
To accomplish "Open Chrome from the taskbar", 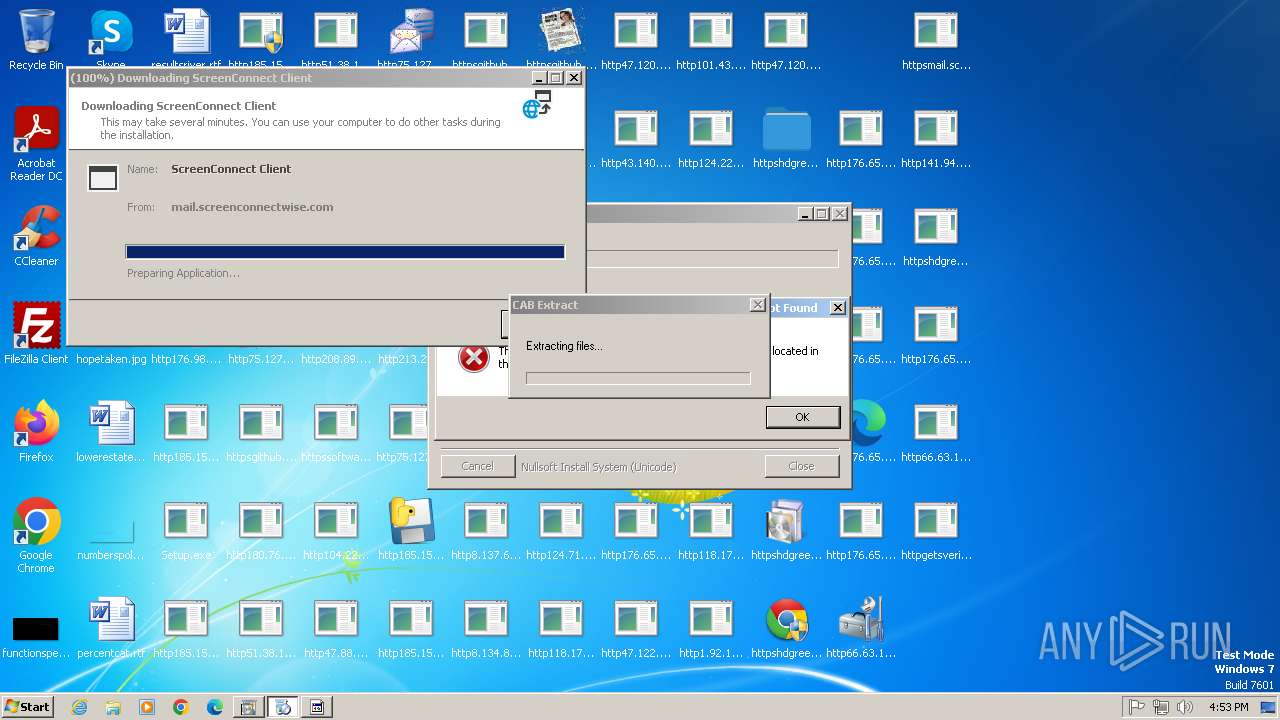I will click(181, 707).
